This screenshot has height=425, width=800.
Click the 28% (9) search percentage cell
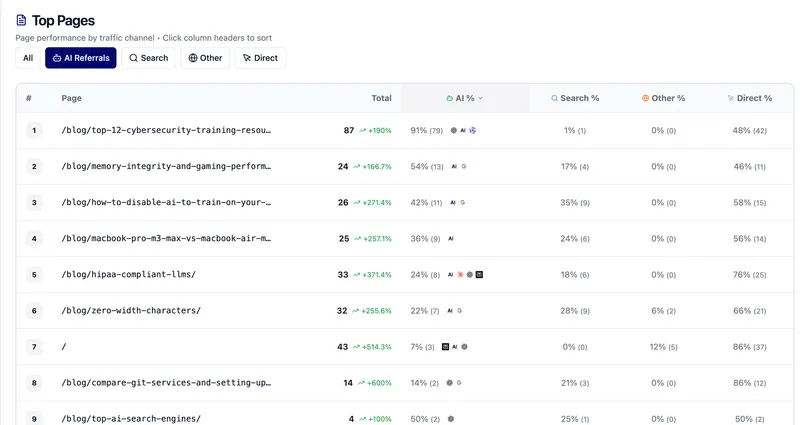click(575, 311)
